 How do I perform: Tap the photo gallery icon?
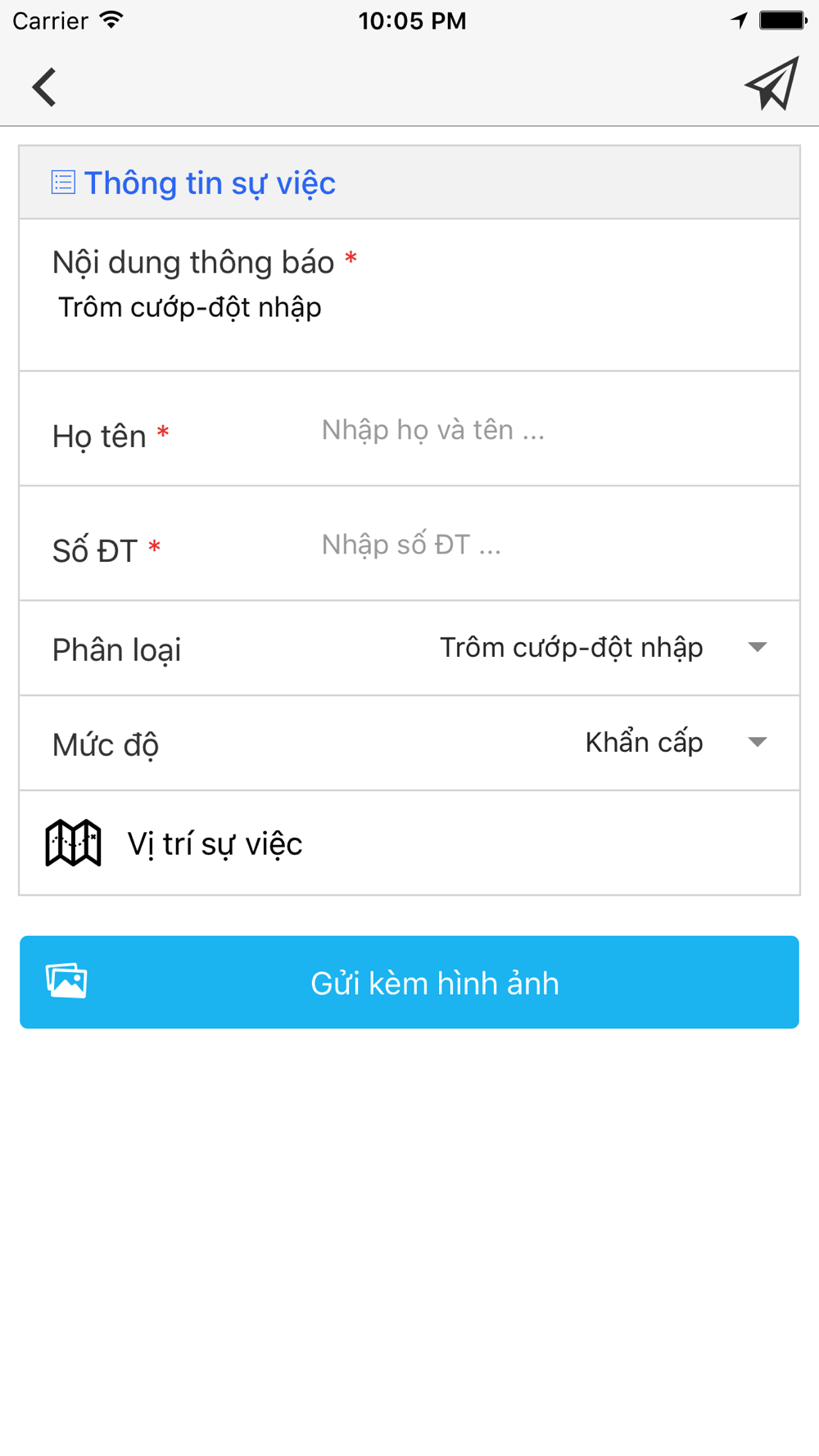point(66,980)
